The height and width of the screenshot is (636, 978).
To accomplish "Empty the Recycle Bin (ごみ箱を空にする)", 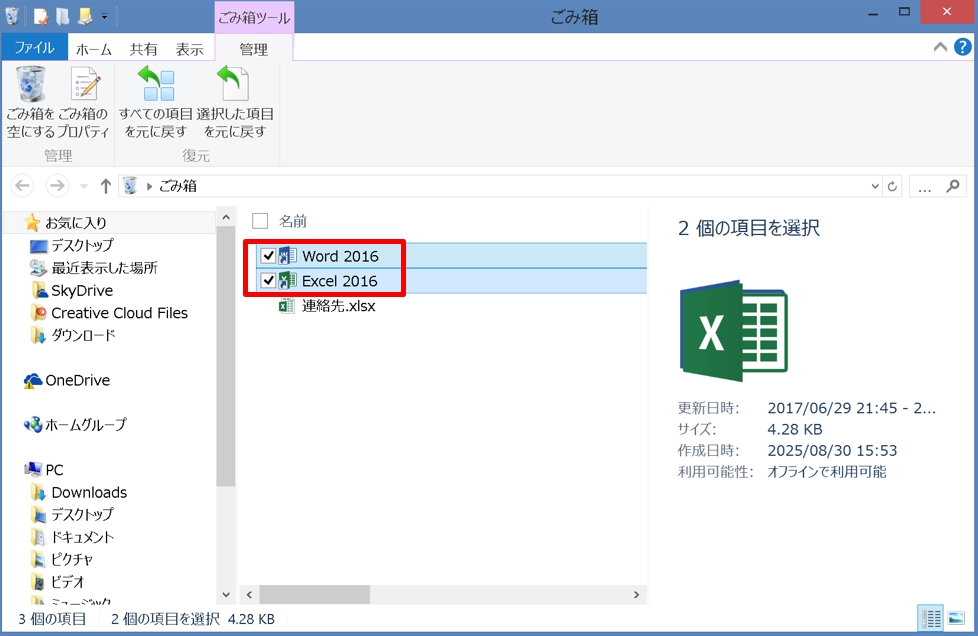I will pos(31,102).
